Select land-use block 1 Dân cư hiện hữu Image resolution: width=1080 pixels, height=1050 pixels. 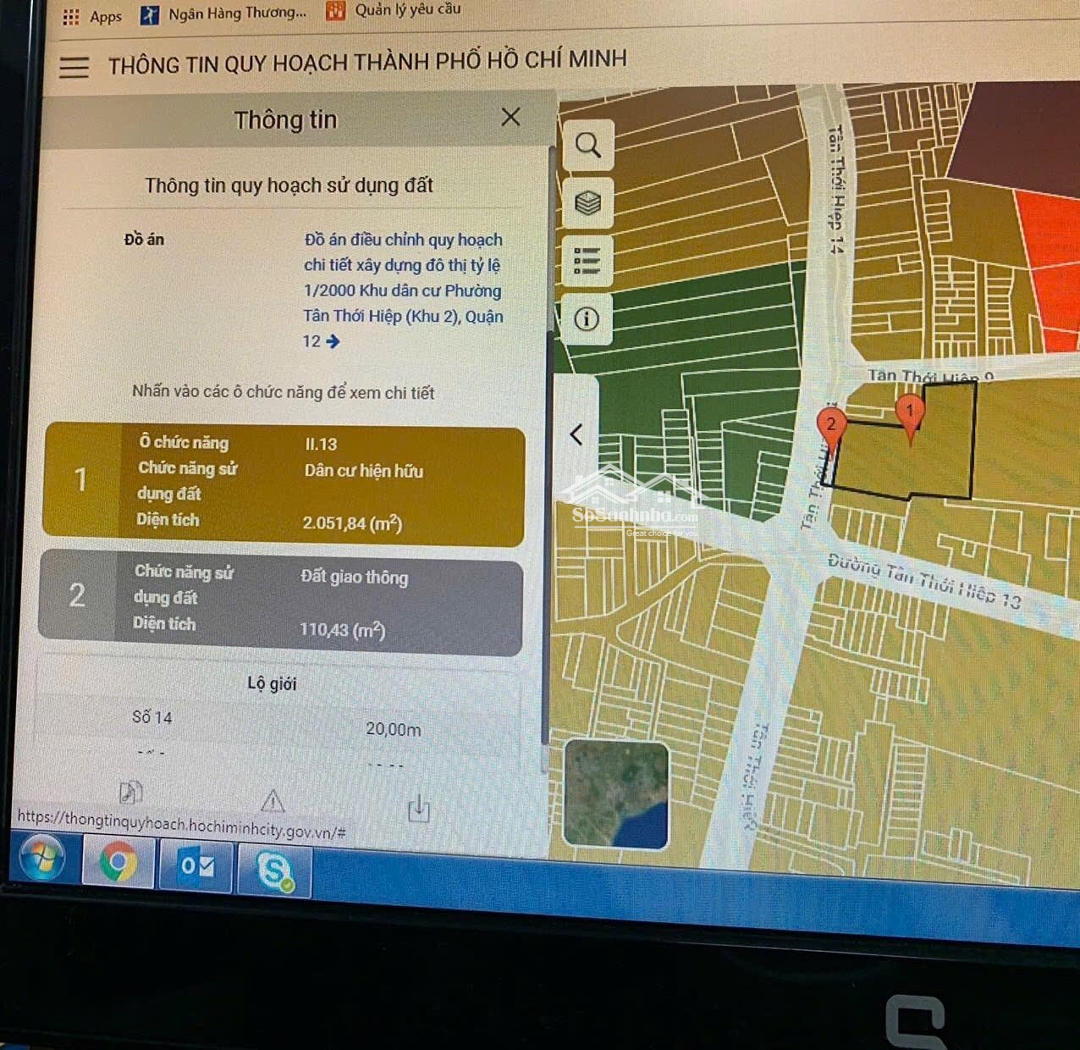pyautogui.click(x=283, y=485)
